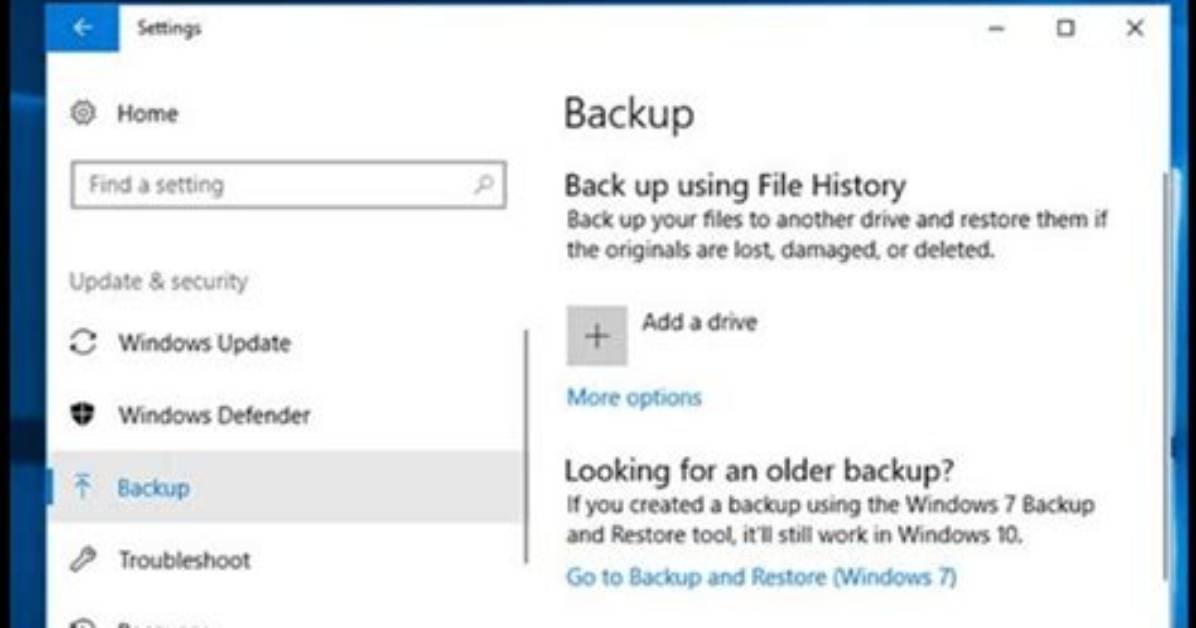The width and height of the screenshot is (1196, 628).
Task: Click the Looking for an older backup heading
Action: coord(759,470)
